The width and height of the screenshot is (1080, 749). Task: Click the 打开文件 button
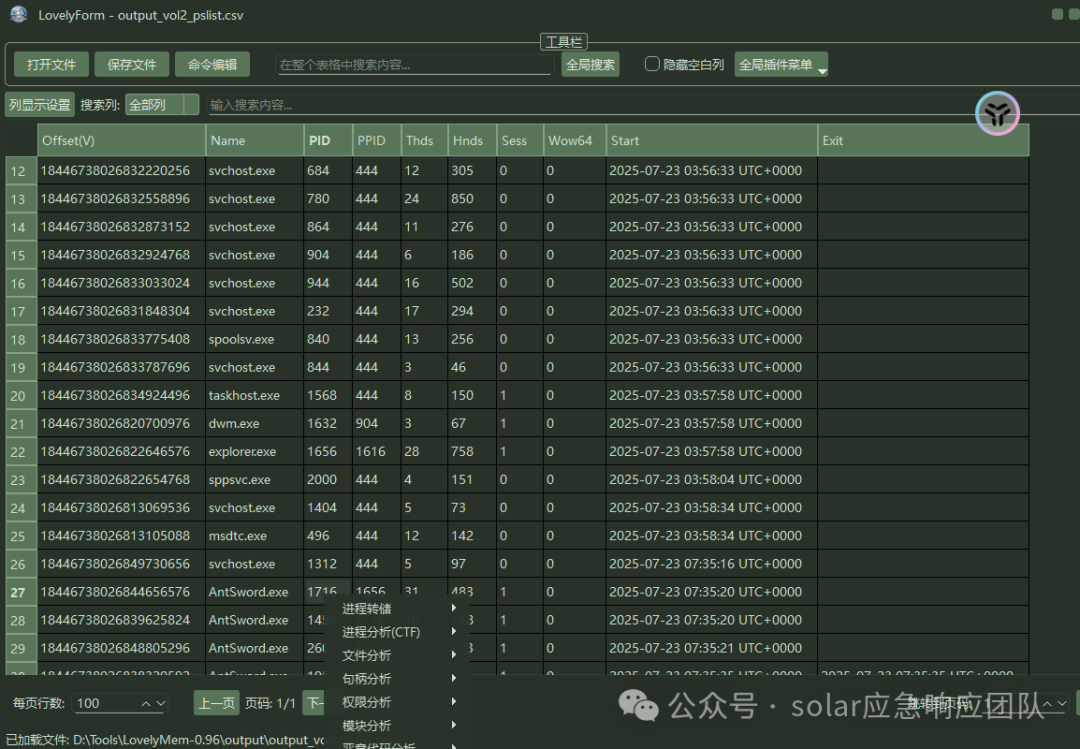click(51, 64)
